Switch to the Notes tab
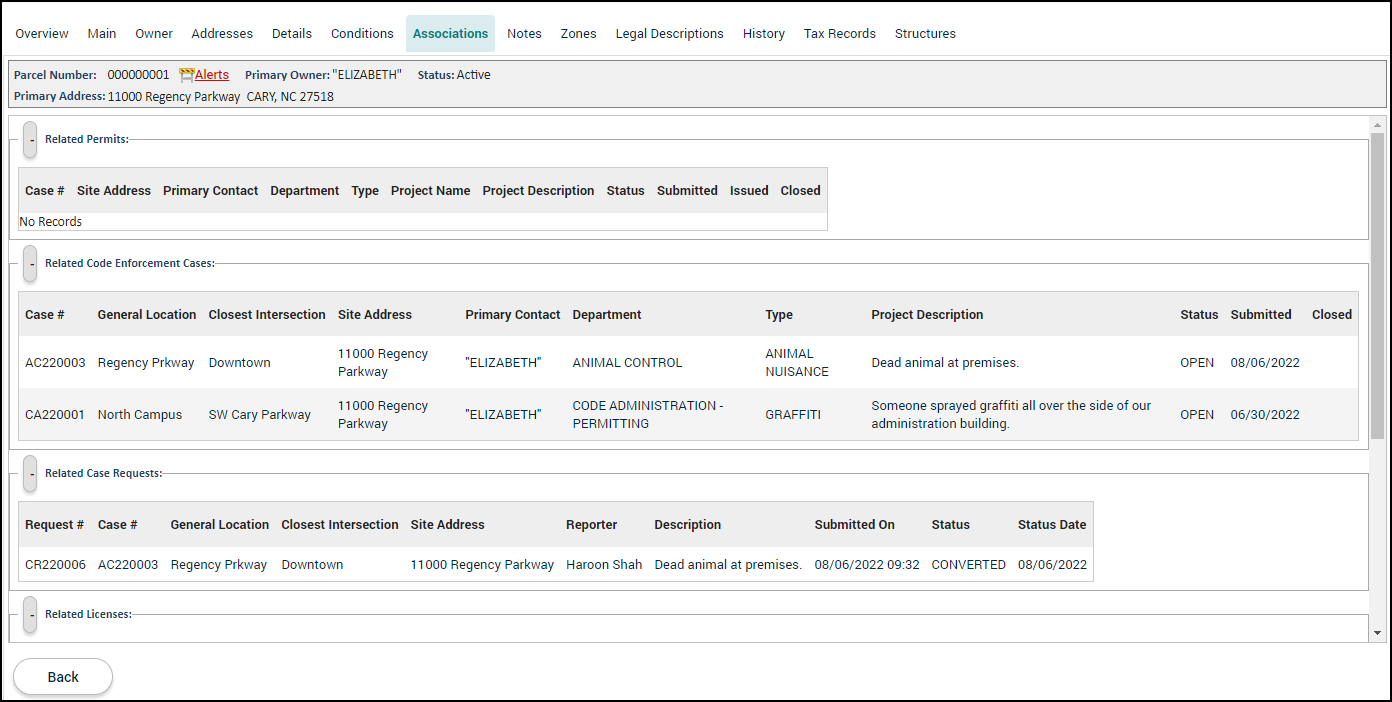The height and width of the screenshot is (702, 1392). pyautogui.click(x=524, y=34)
